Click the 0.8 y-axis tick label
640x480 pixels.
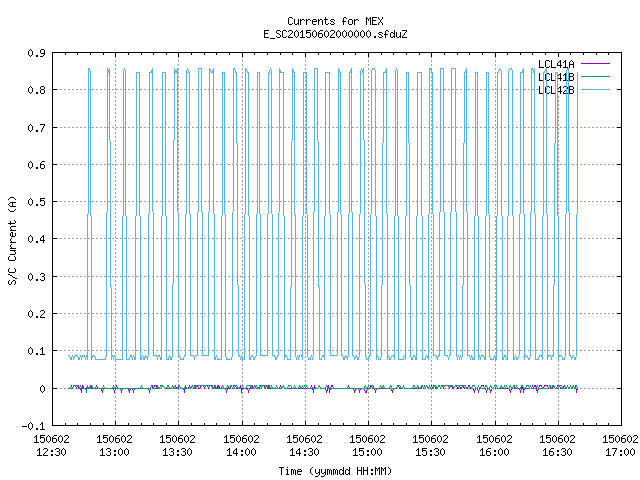pyautogui.click(x=36, y=90)
